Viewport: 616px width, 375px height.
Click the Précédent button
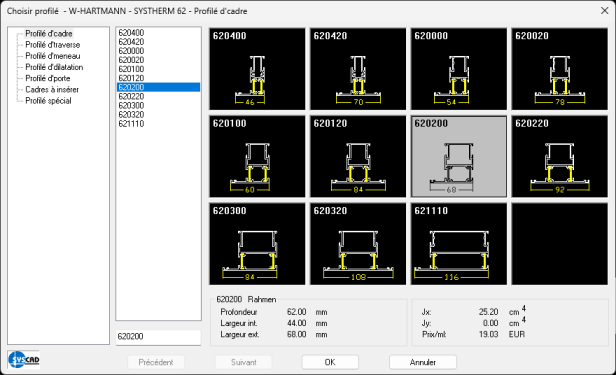156,362
